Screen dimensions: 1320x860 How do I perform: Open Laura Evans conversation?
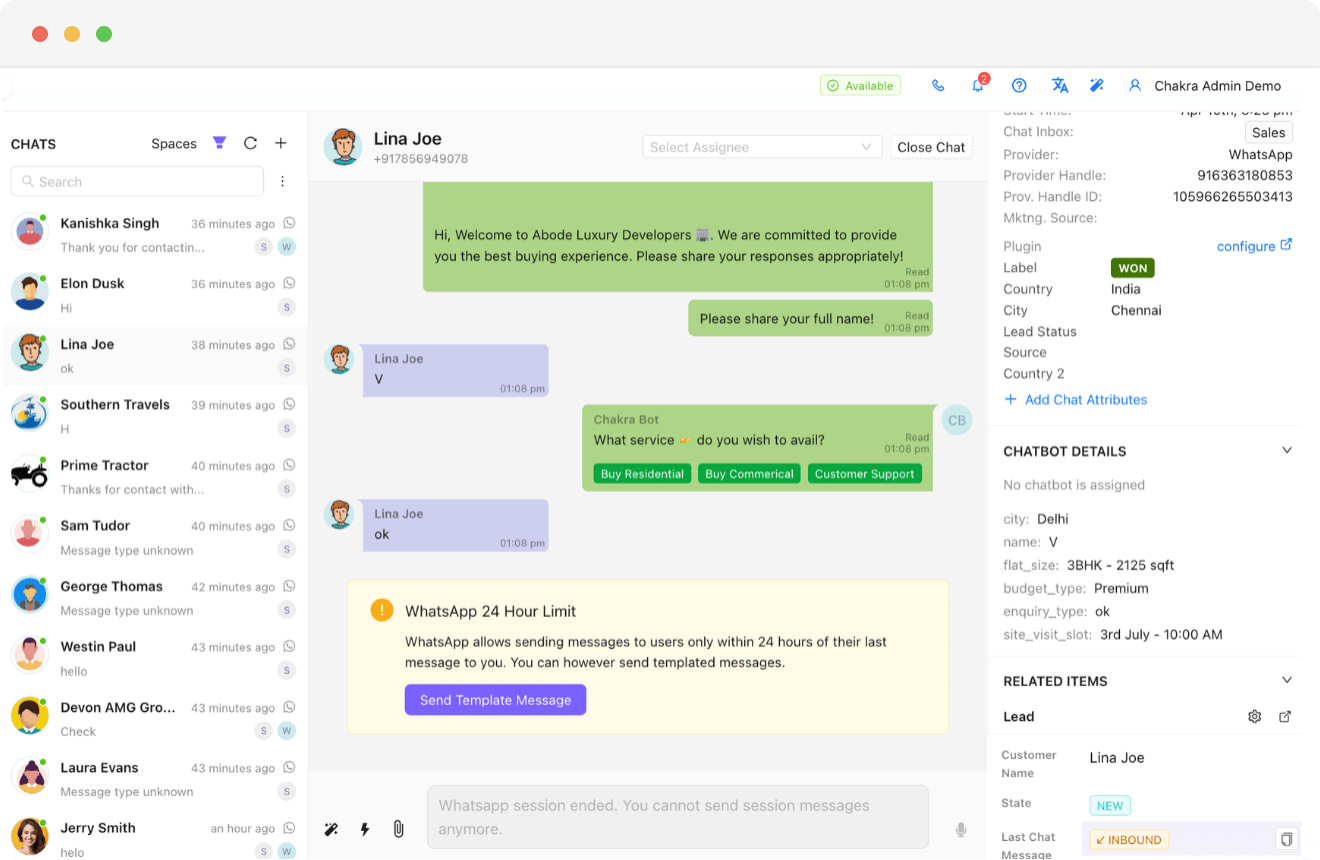tap(154, 779)
